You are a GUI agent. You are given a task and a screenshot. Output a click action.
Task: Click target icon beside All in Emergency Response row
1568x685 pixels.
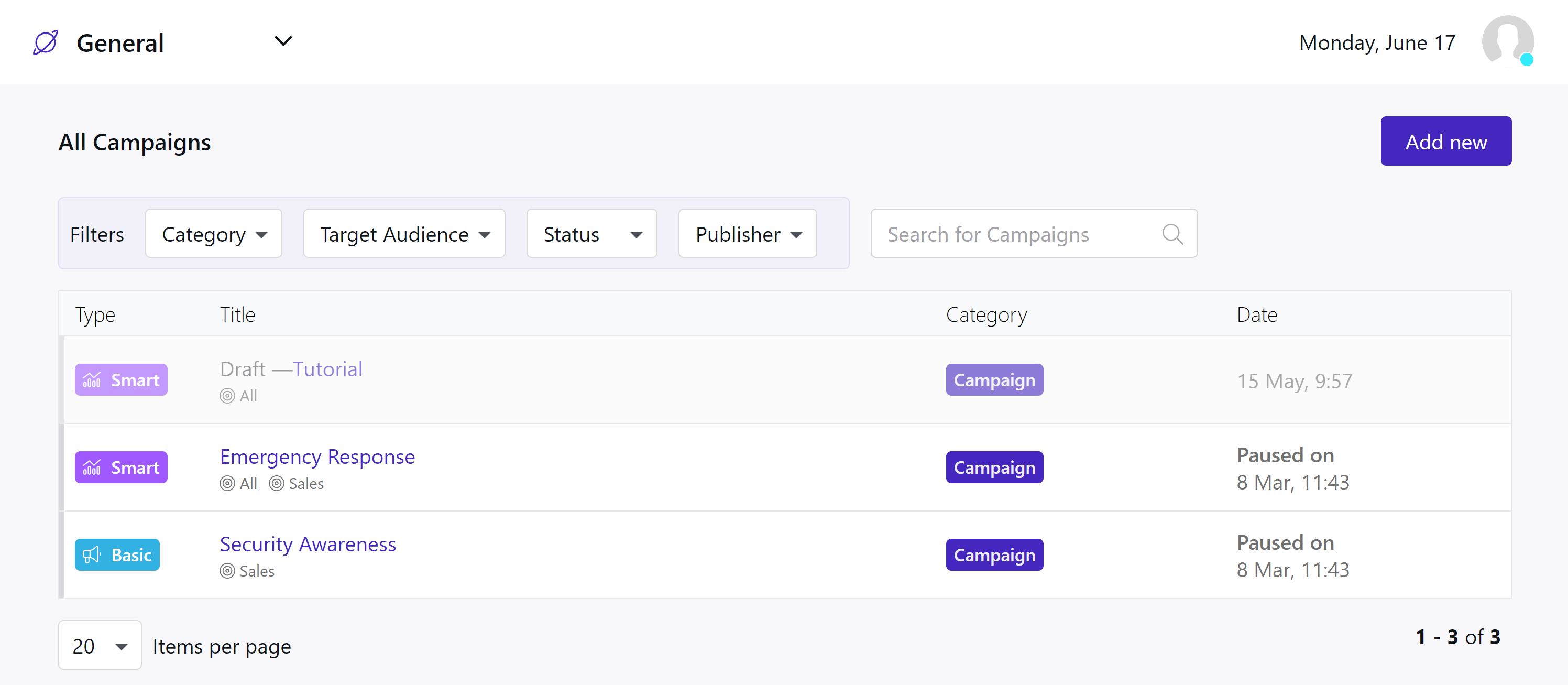coord(227,483)
